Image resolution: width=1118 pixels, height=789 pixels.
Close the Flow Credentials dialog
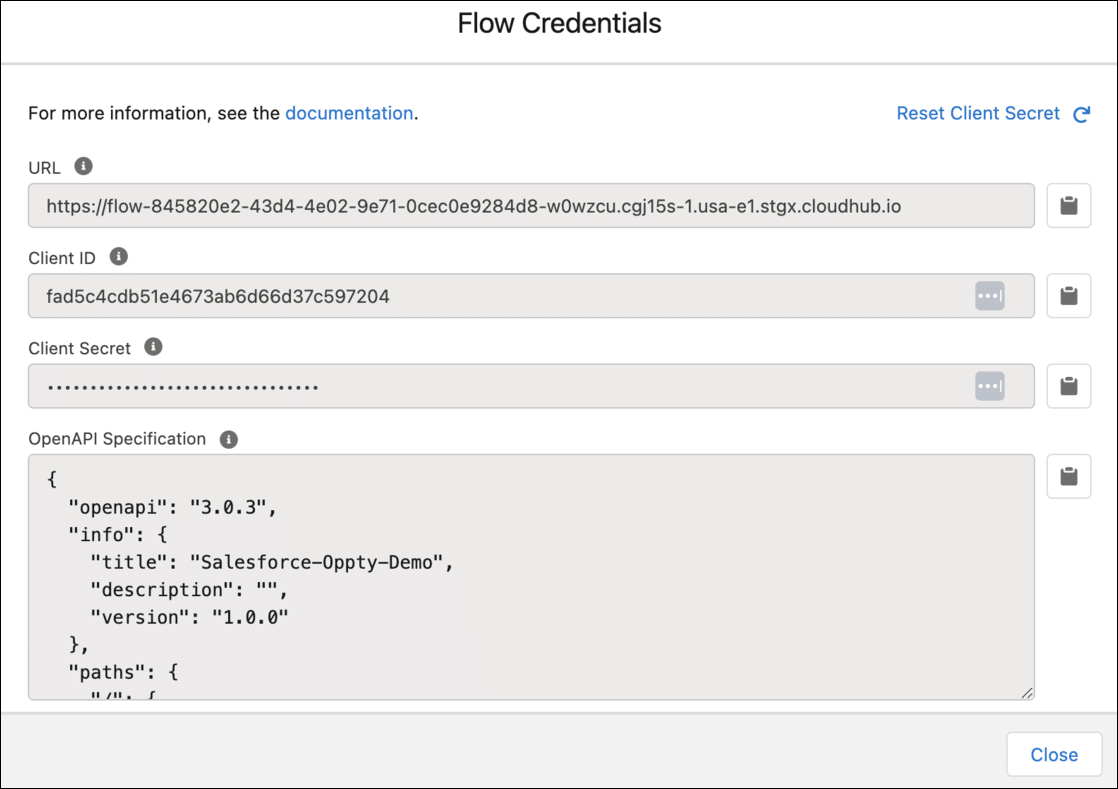1054,755
